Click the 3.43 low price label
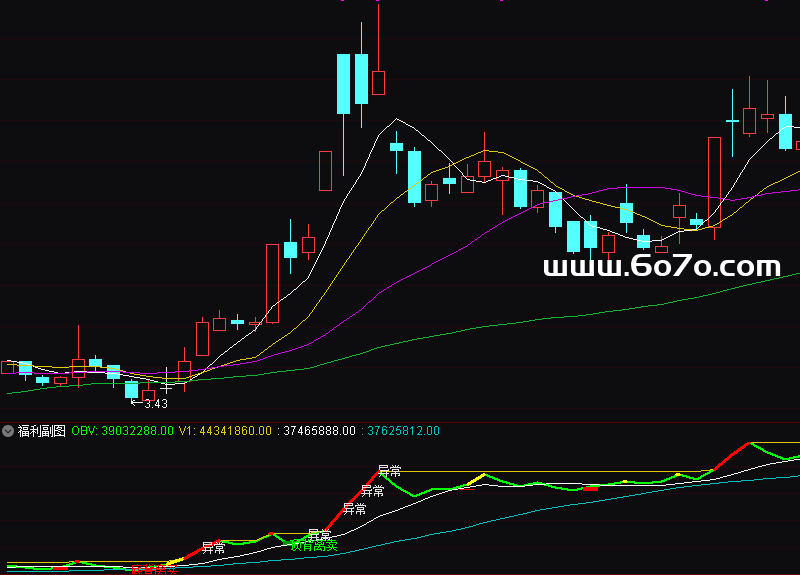800x575 pixels. [x=156, y=404]
